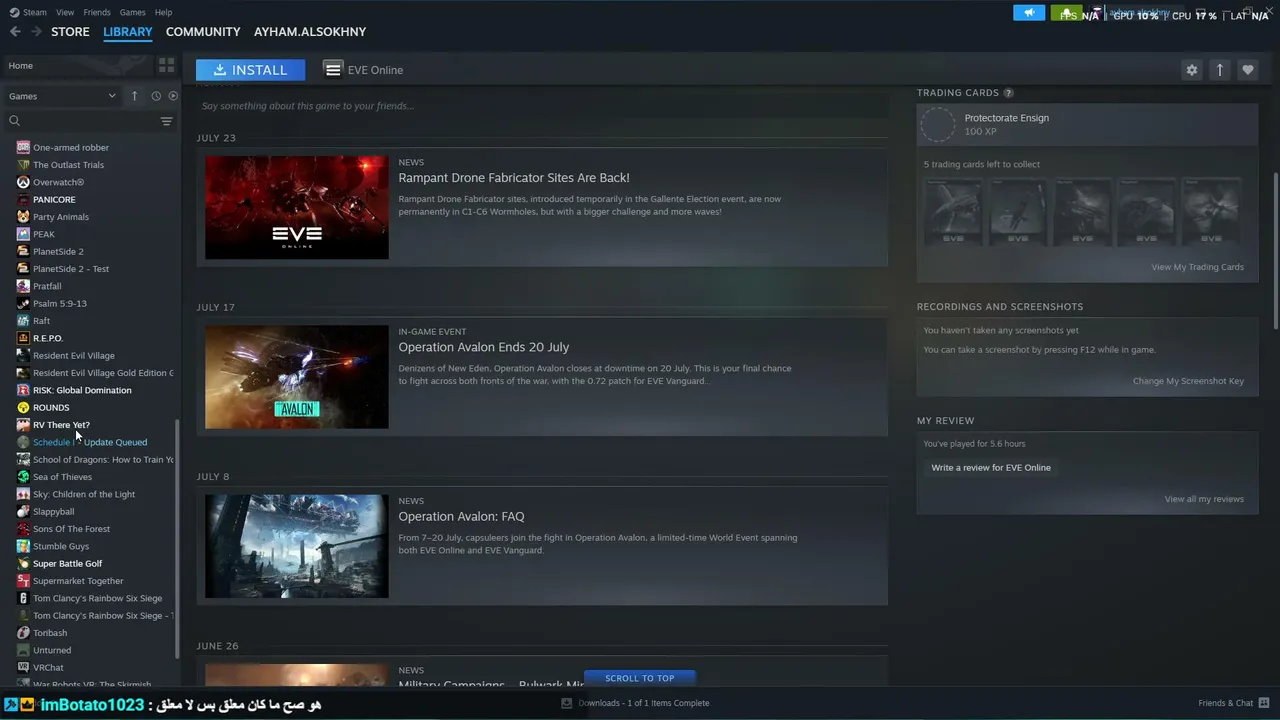1280x720 pixels.
Task: Click the Toribash game icon
Action: pos(23,633)
